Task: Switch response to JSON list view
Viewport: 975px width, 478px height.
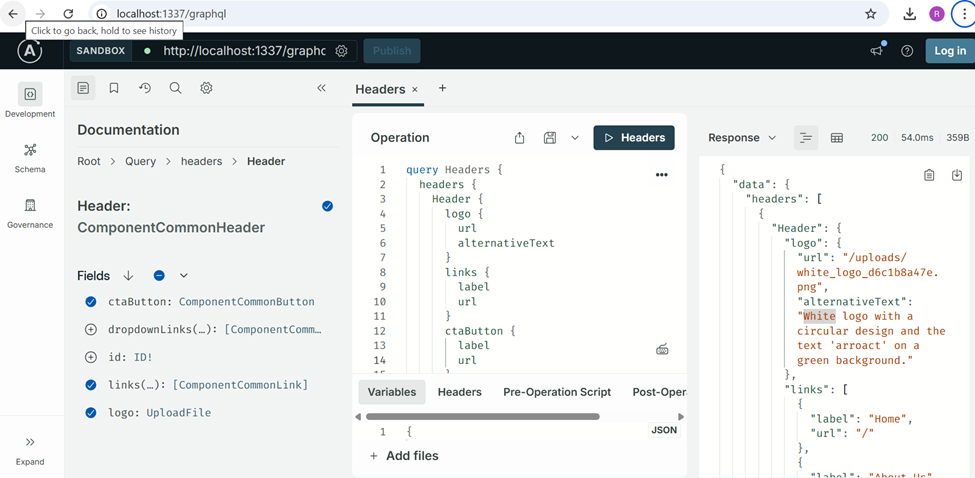Action: click(806, 138)
